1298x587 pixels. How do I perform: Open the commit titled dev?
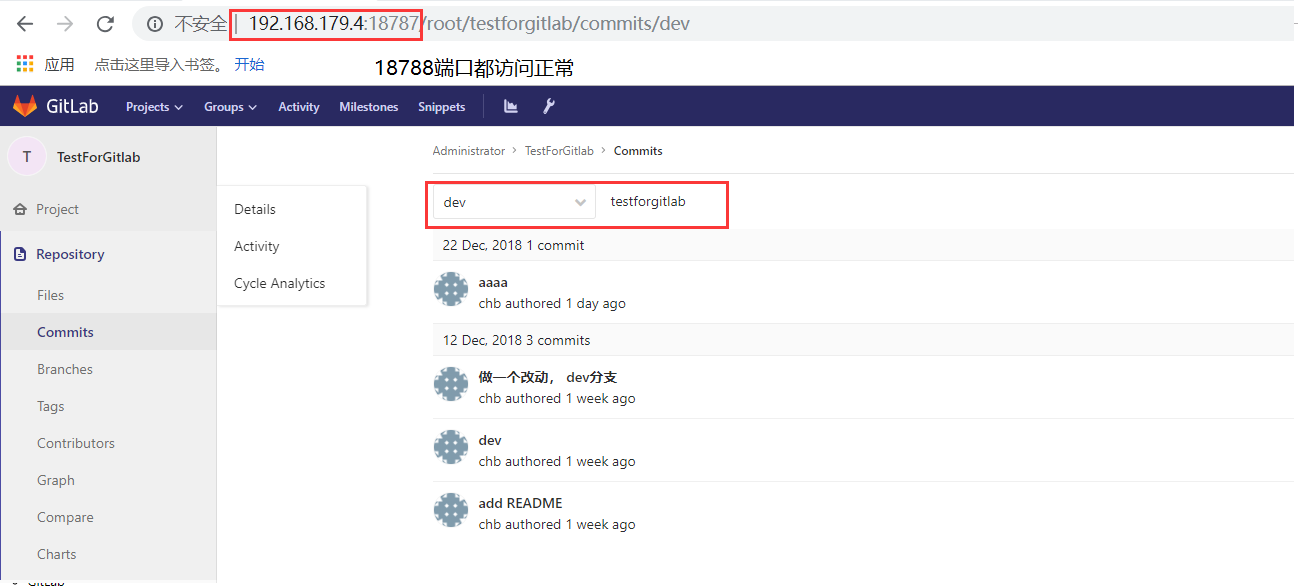(x=490, y=441)
